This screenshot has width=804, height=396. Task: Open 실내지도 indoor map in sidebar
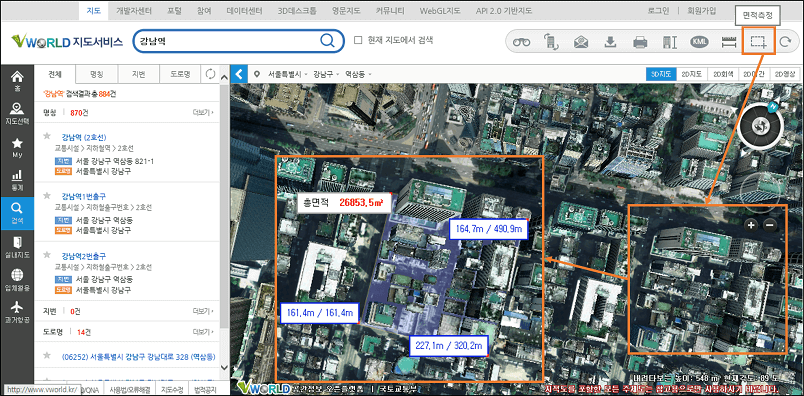17,246
